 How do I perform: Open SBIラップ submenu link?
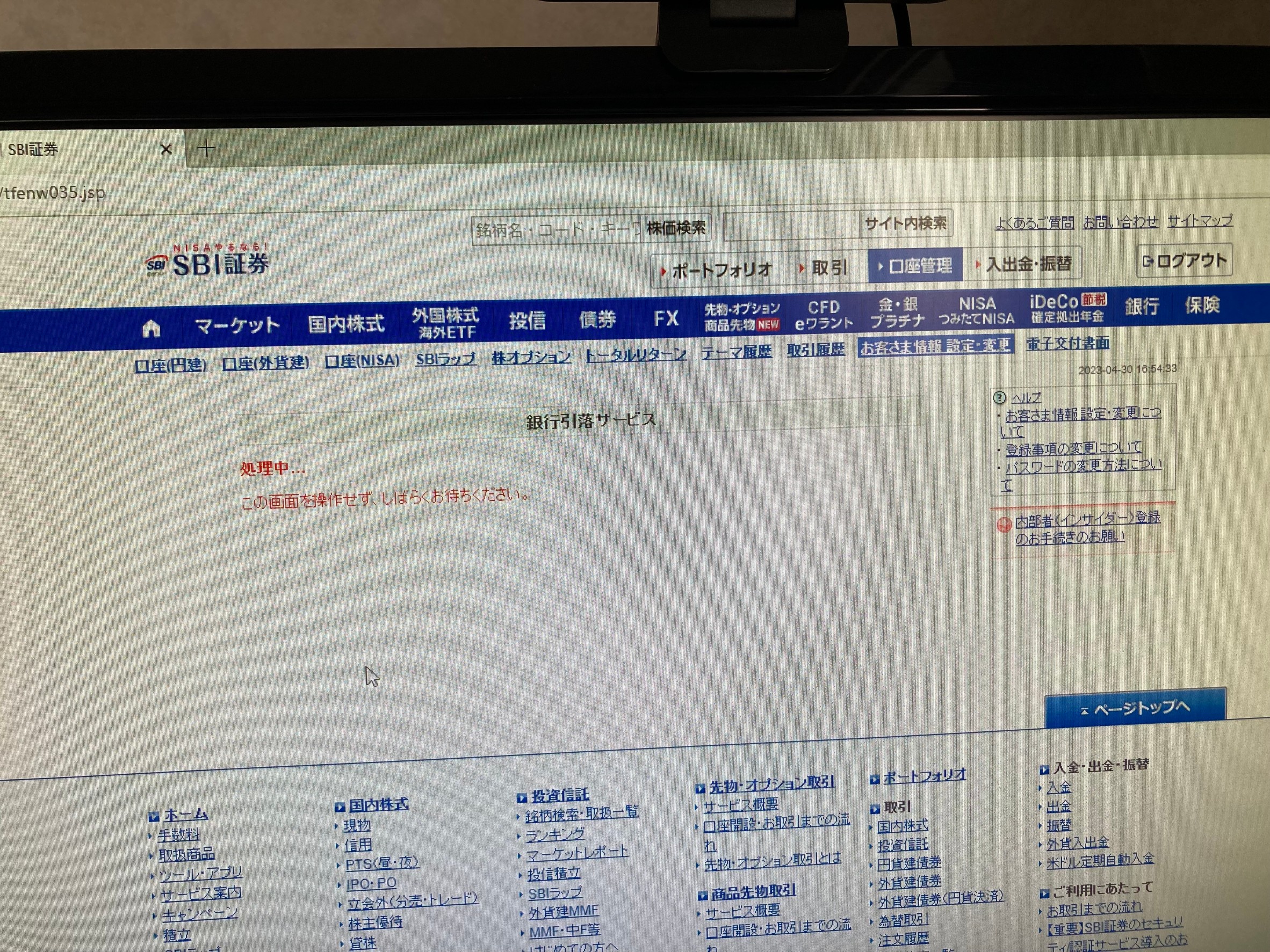click(x=445, y=359)
